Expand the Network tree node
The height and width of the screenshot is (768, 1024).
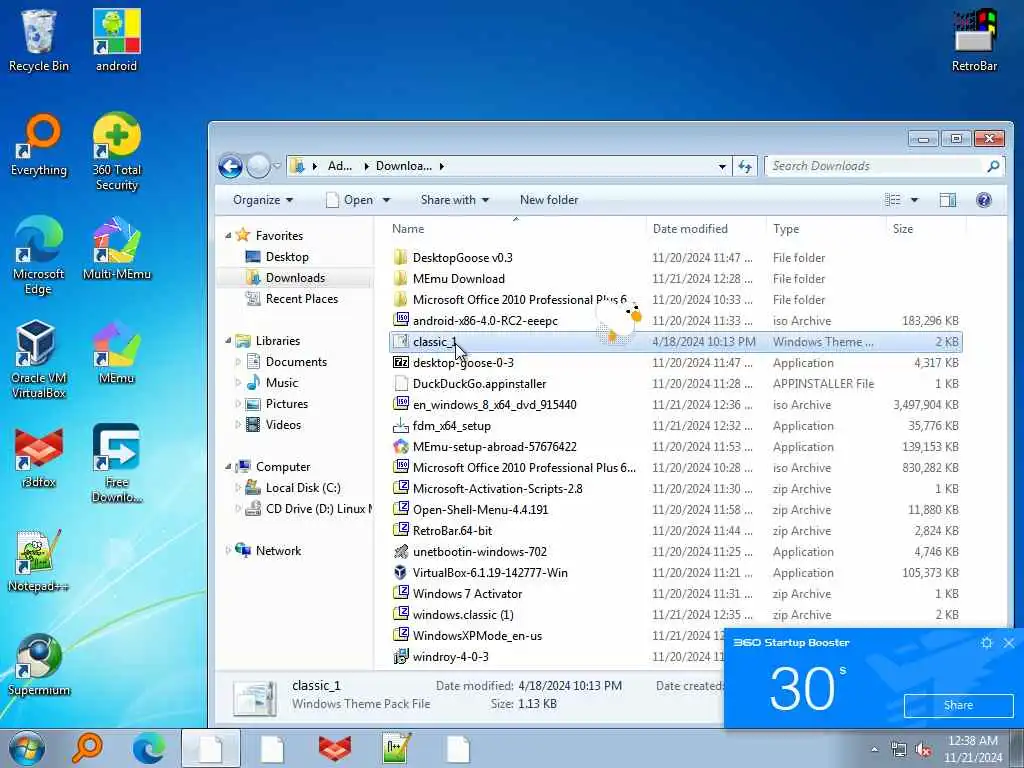click(x=228, y=551)
